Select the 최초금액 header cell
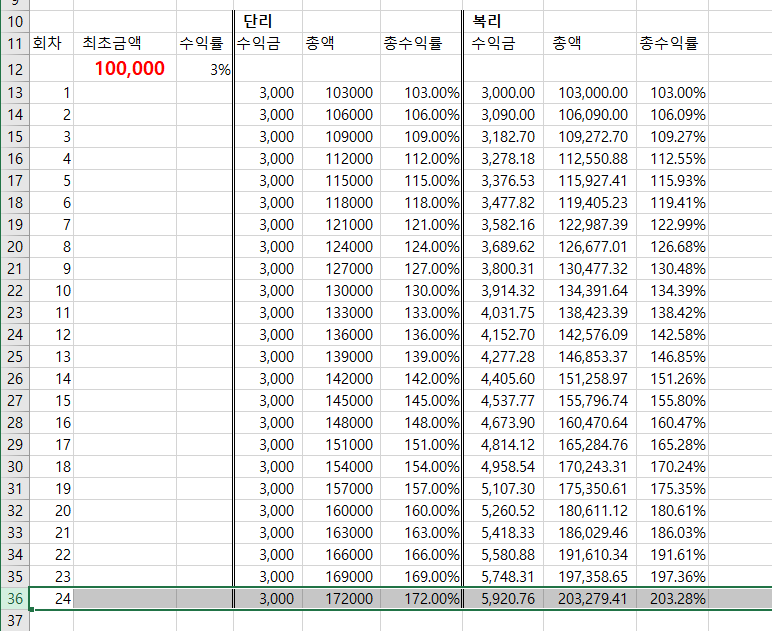Screen dimensions: 772x631 [125, 43]
